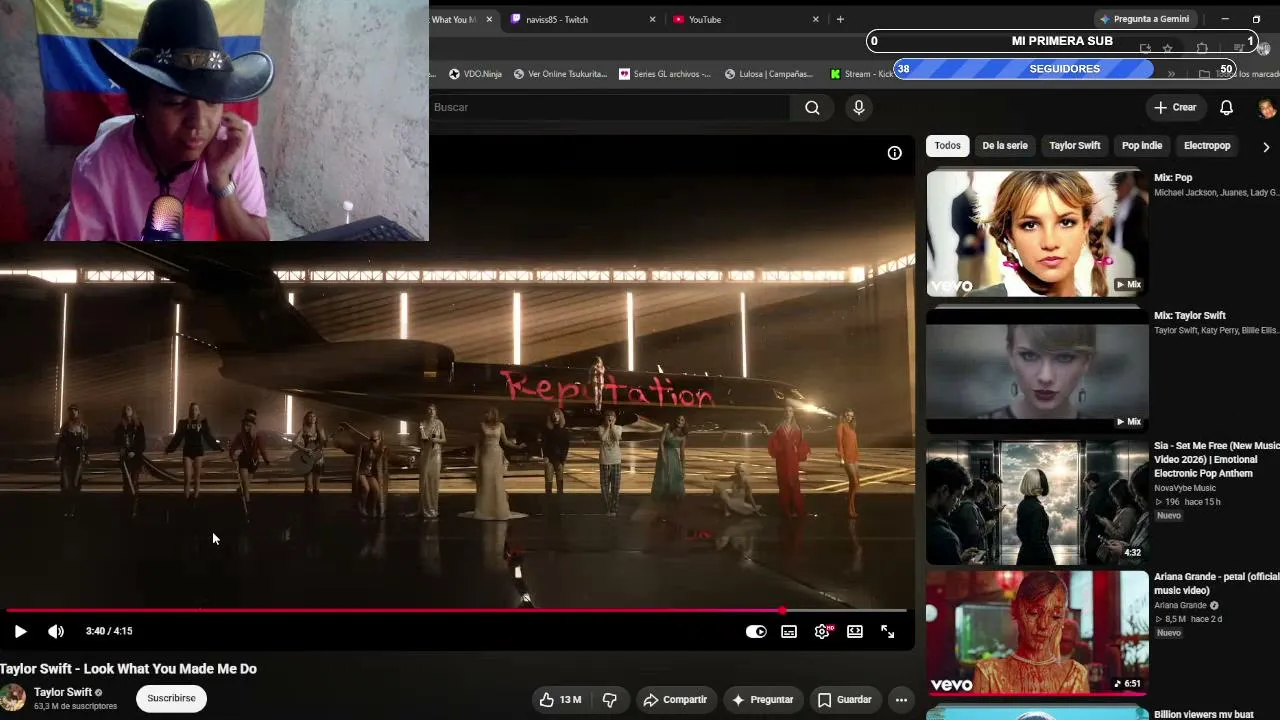This screenshot has height=720, width=1280.
Task: Click the 'Ariana Grande - petal' video title
Action: pyautogui.click(x=1216, y=583)
